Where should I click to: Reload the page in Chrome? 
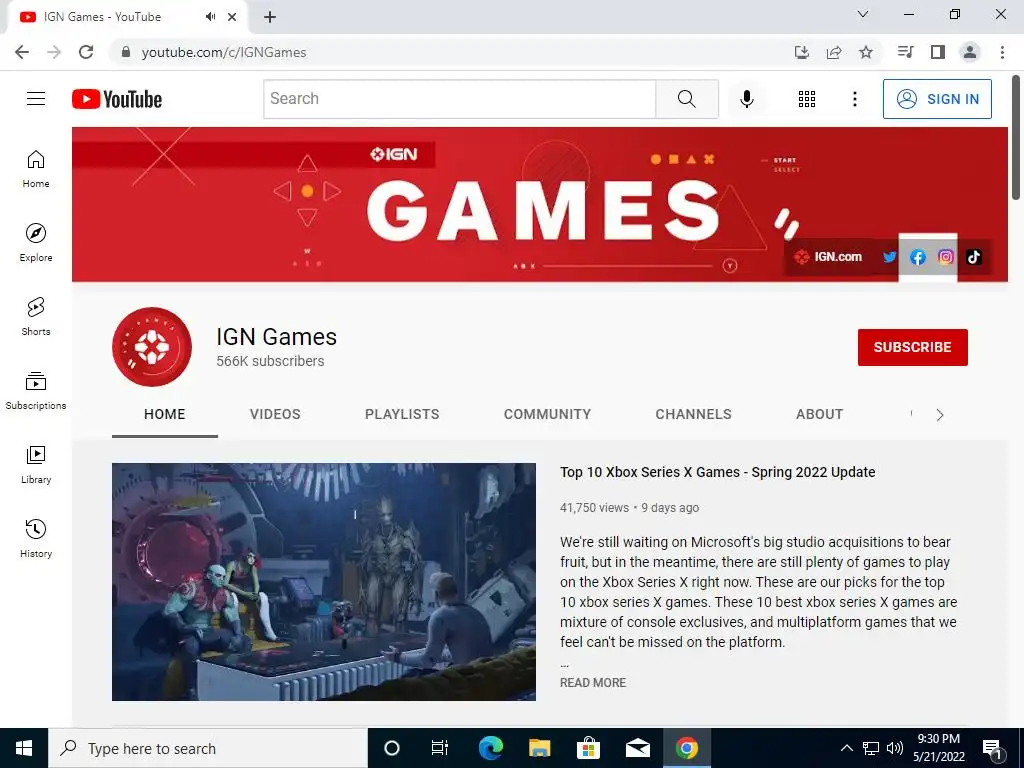tap(86, 52)
